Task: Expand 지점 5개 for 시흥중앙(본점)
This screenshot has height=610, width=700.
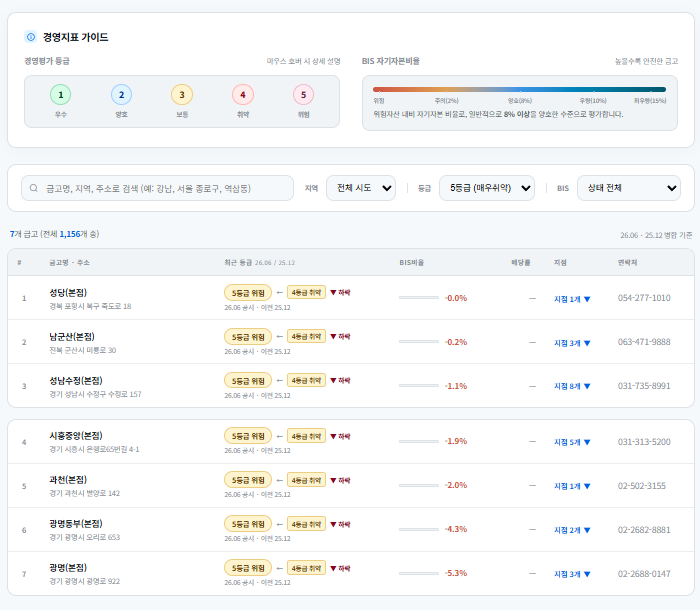Action: coord(572,442)
